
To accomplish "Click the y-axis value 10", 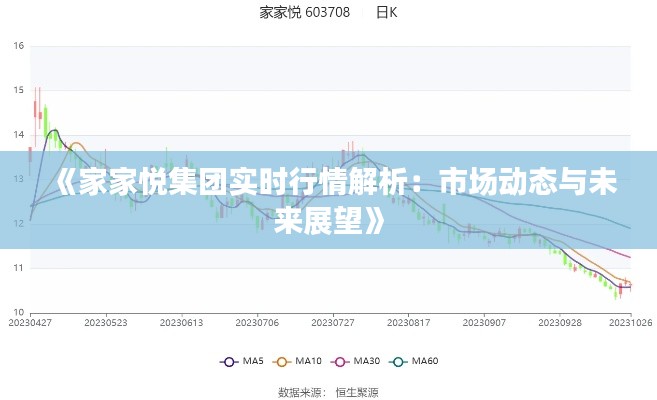I will 19,312.
